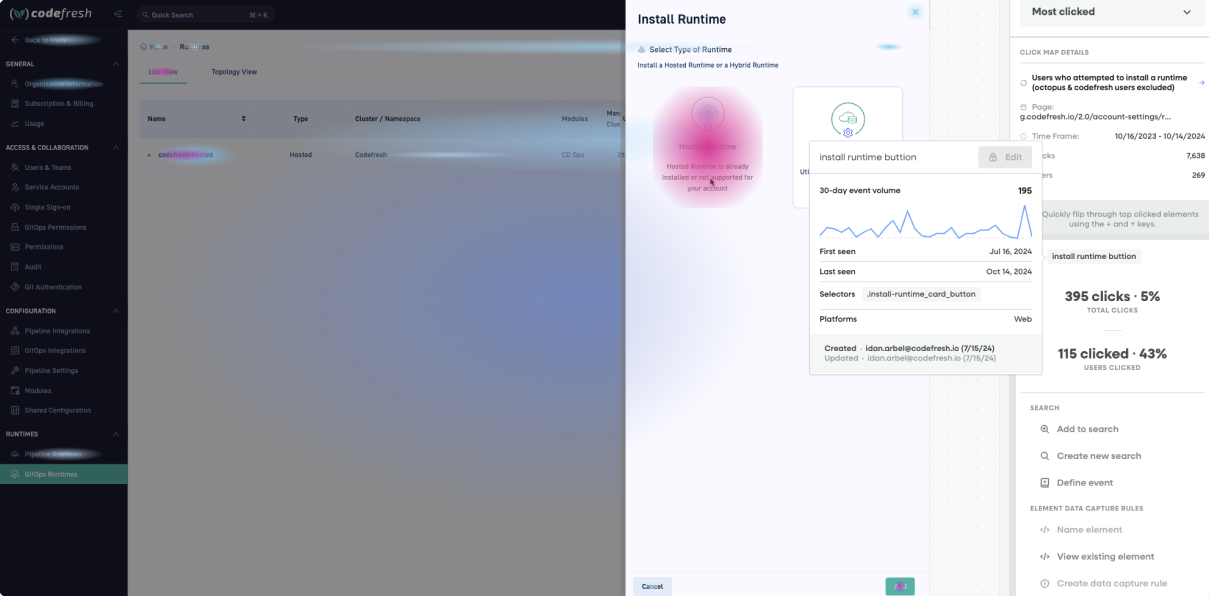Click the Quick Search field
1209x596 pixels.
pyautogui.click(x=203, y=15)
